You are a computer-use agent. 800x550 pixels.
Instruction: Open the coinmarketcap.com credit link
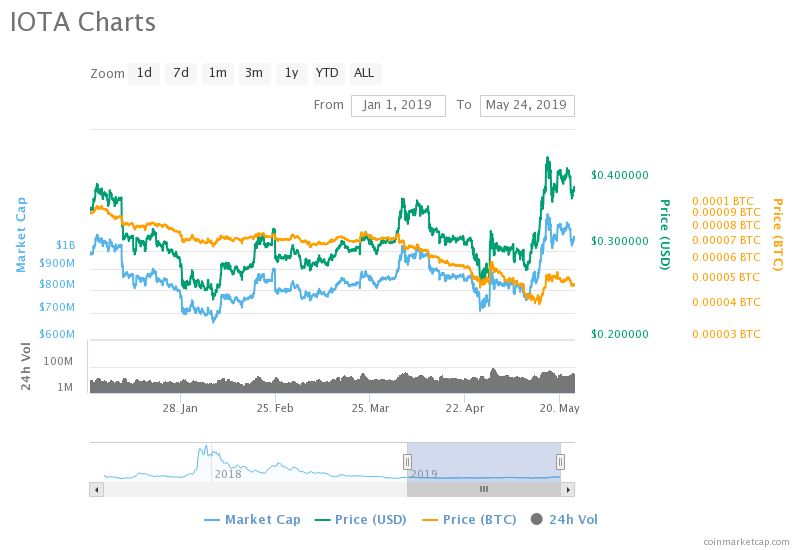point(746,542)
